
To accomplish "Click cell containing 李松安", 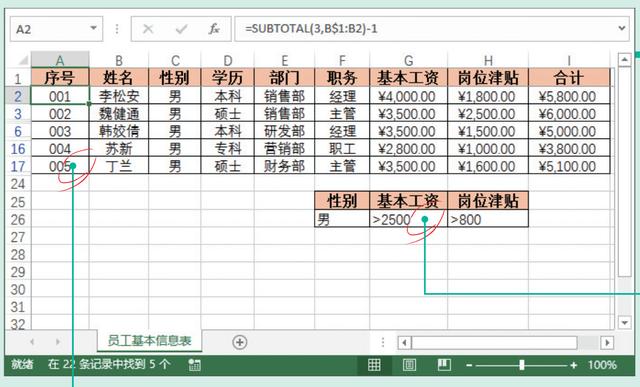I will pos(119,96).
